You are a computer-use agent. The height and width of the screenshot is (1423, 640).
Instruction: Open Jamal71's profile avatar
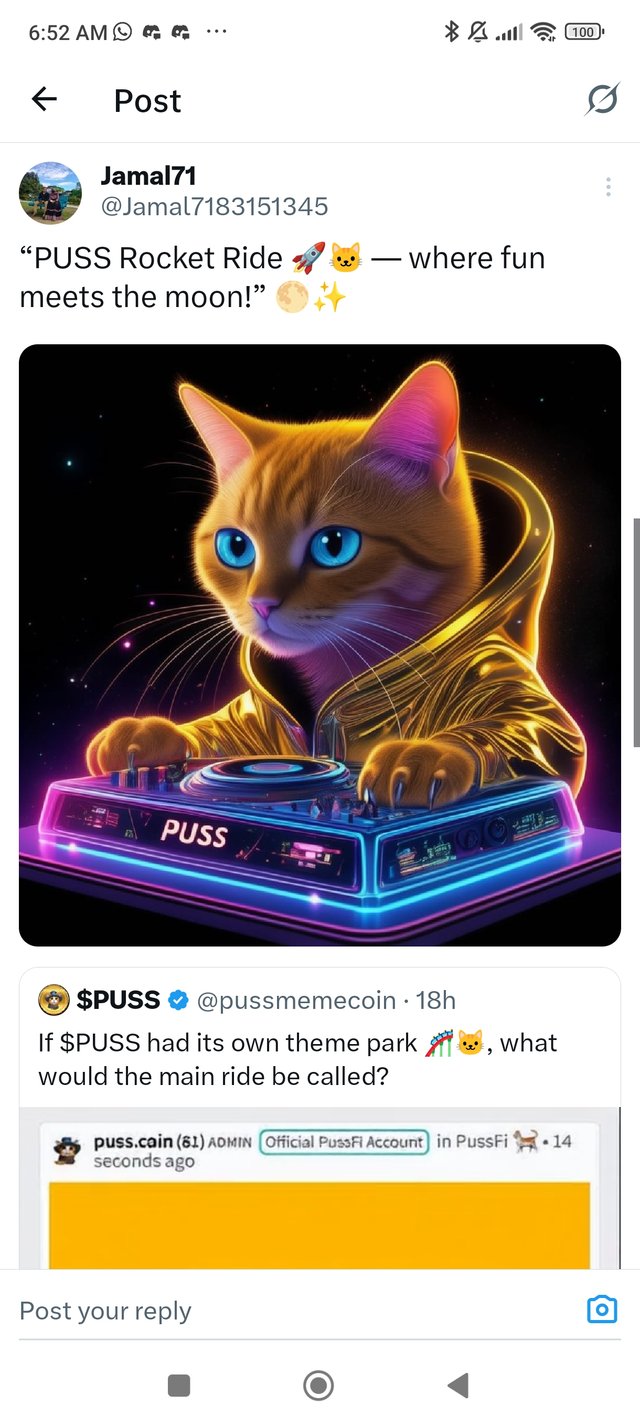[x=50, y=193]
